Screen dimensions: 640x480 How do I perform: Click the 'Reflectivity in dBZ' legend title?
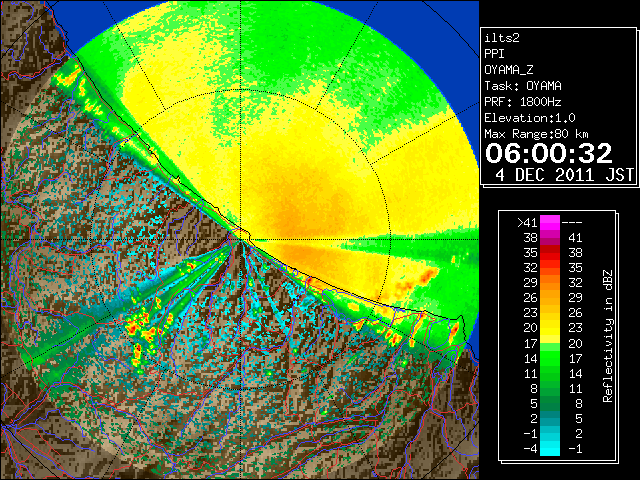(x=607, y=336)
